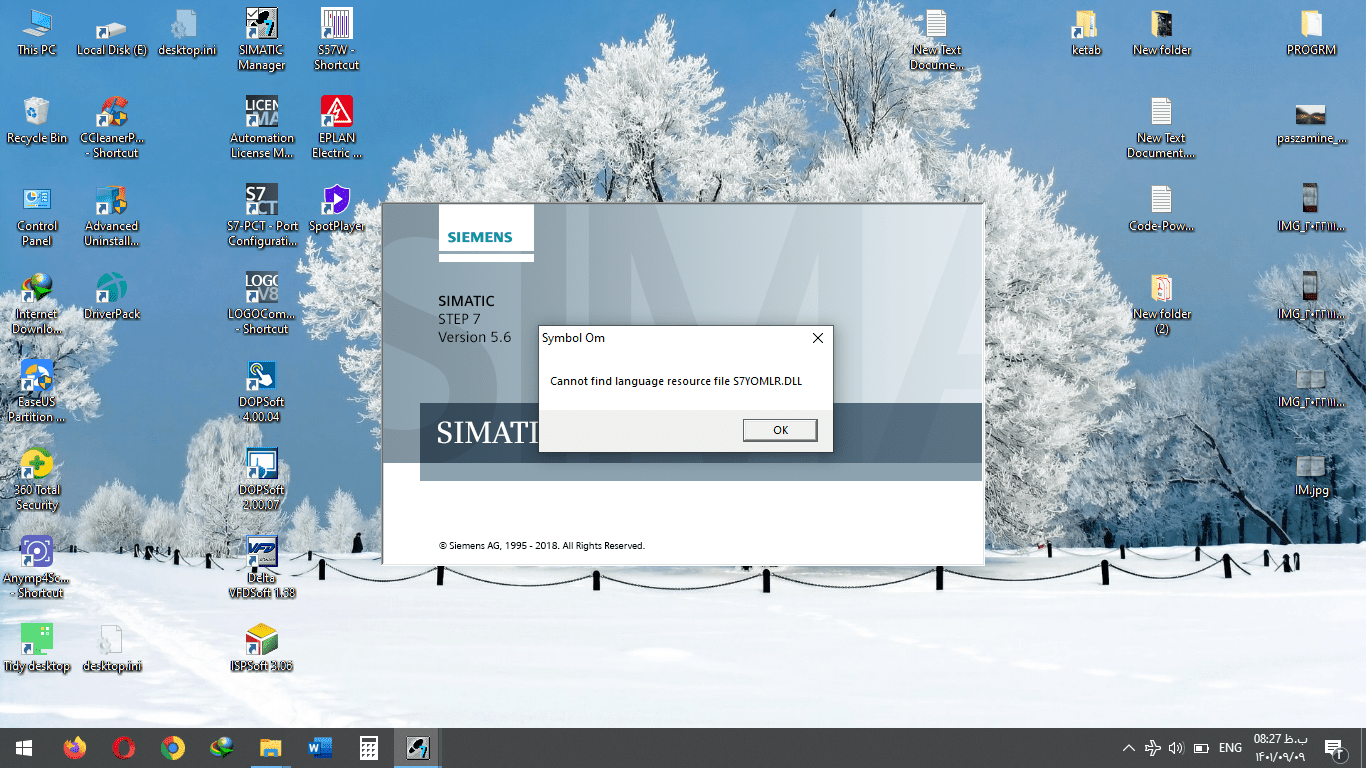This screenshot has height=768, width=1366.
Task: Select the LOGOComfort shortcut icon
Action: [262, 303]
